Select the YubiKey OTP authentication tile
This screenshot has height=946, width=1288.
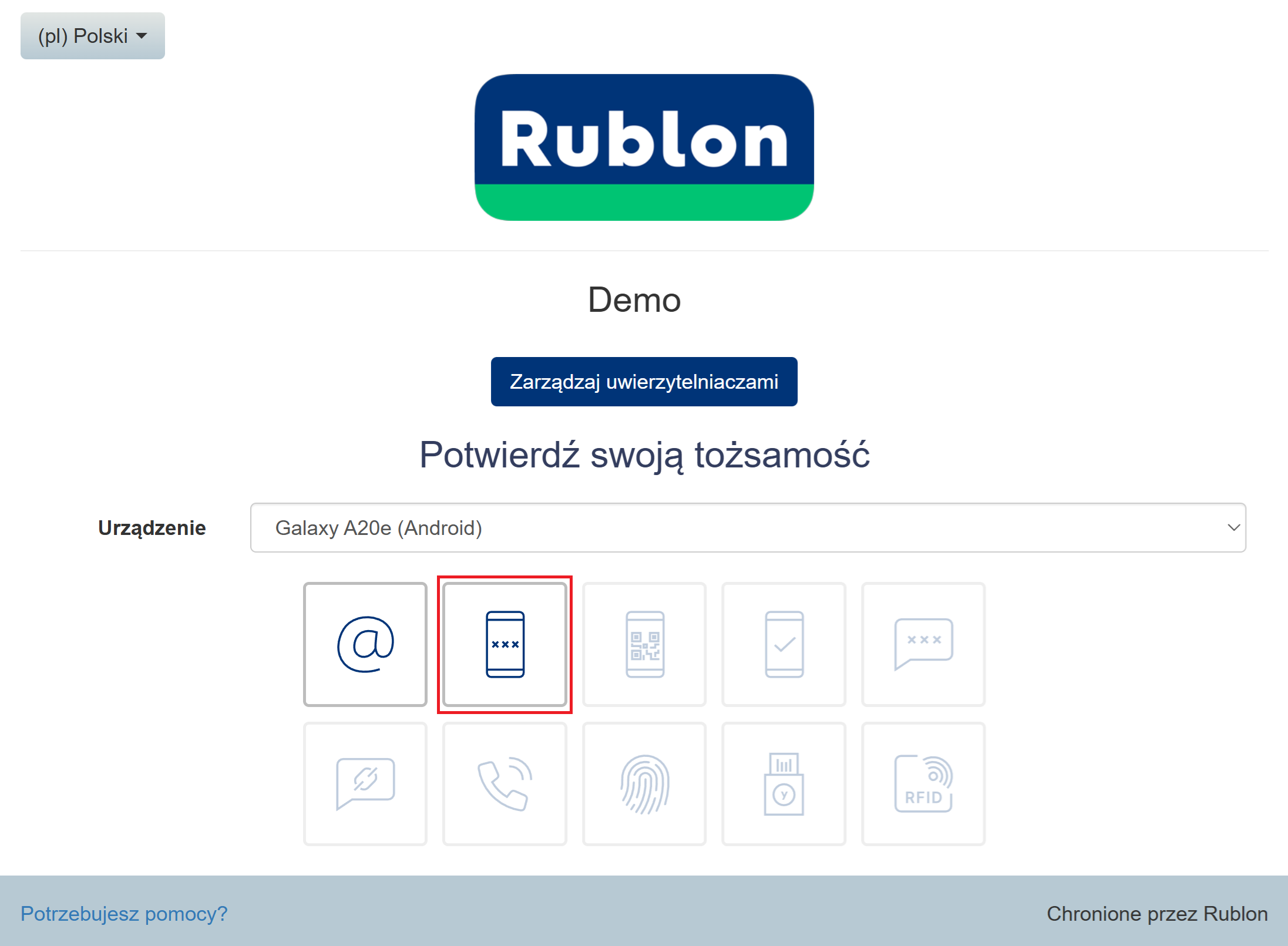pyautogui.click(x=783, y=784)
